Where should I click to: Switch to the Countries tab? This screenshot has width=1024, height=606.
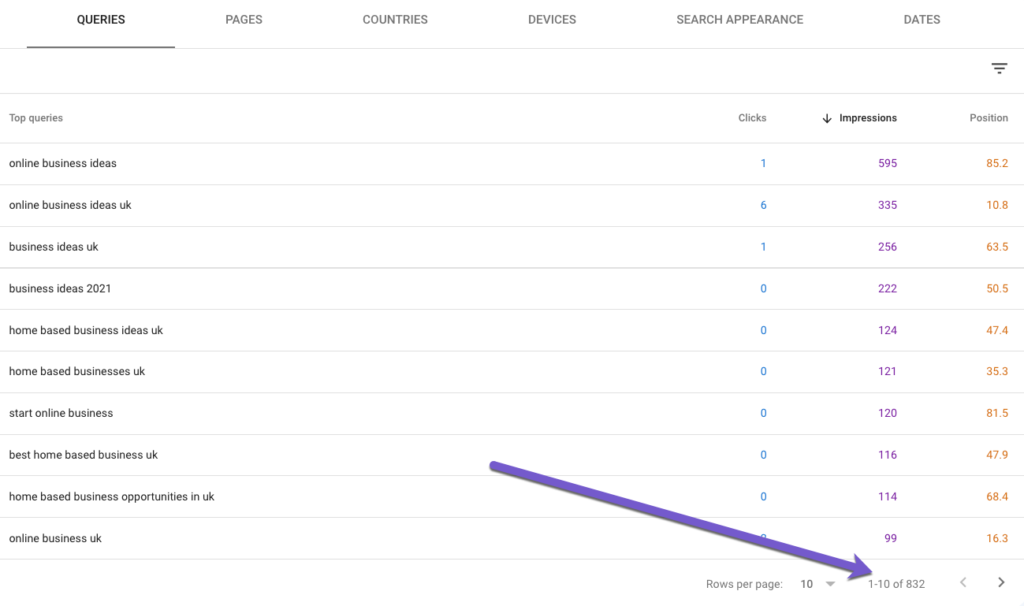click(x=395, y=20)
